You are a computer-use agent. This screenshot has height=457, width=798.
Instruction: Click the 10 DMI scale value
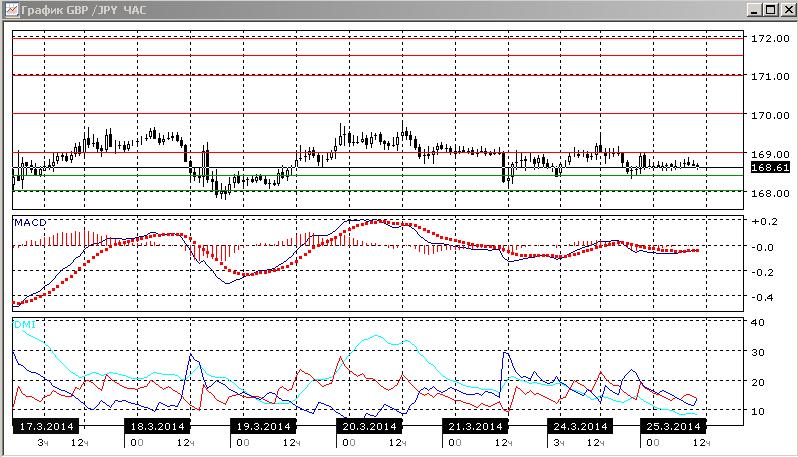[x=758, y=411]
